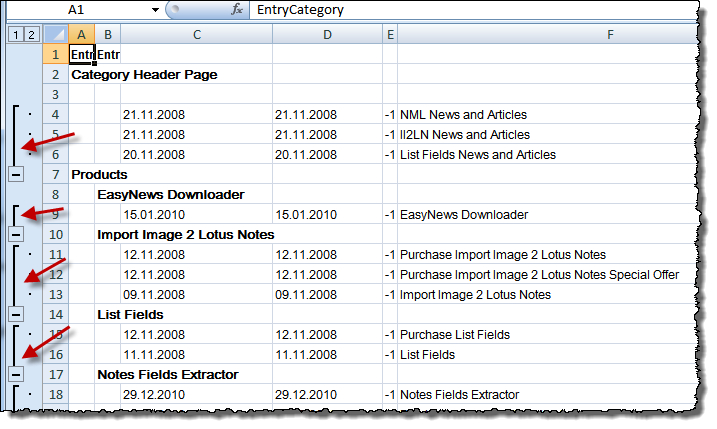Click date 29.12.2010 in column C
Viewport: 717px width, 429px height.
154,395
